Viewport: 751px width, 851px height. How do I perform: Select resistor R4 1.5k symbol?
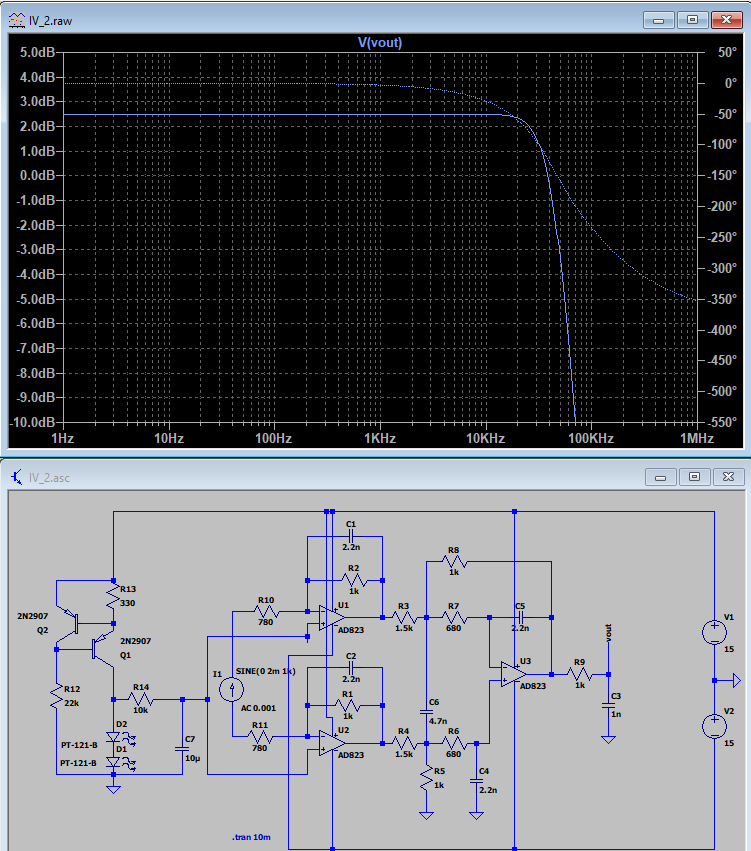tap(404, 743)
